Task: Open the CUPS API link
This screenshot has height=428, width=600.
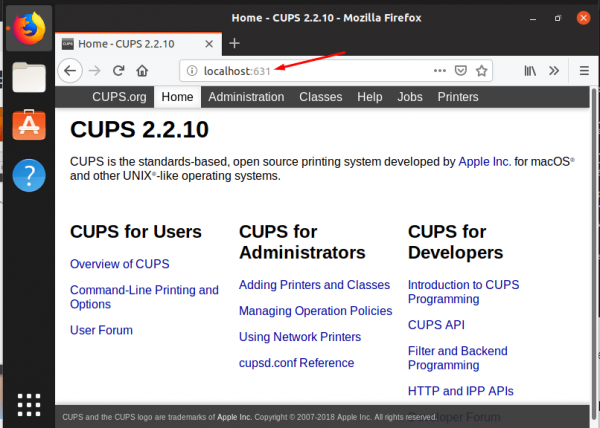Action: click(436, 325)
